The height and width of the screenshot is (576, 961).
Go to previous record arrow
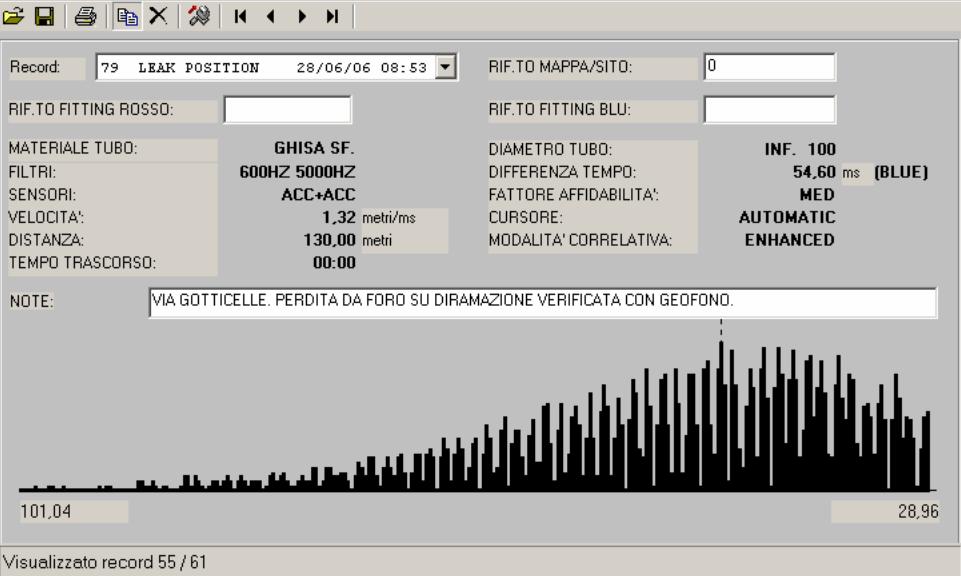point(270,17)
